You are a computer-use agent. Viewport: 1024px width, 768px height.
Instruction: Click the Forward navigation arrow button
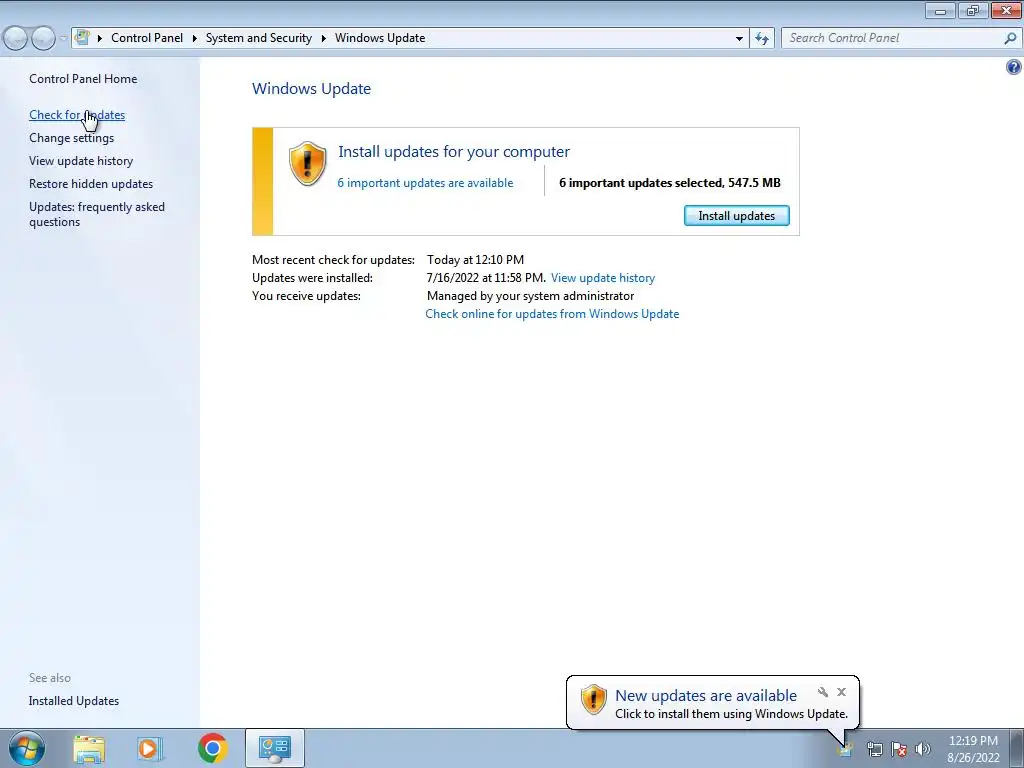(x=43, y=39)
